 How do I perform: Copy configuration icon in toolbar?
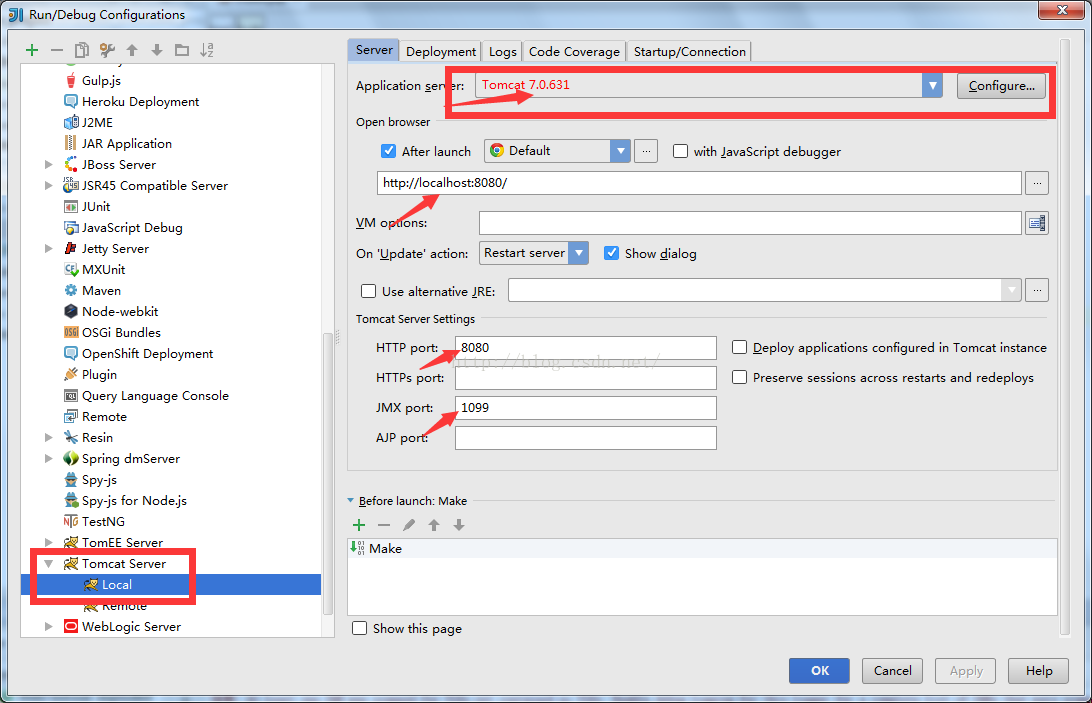tap(82, 50)
